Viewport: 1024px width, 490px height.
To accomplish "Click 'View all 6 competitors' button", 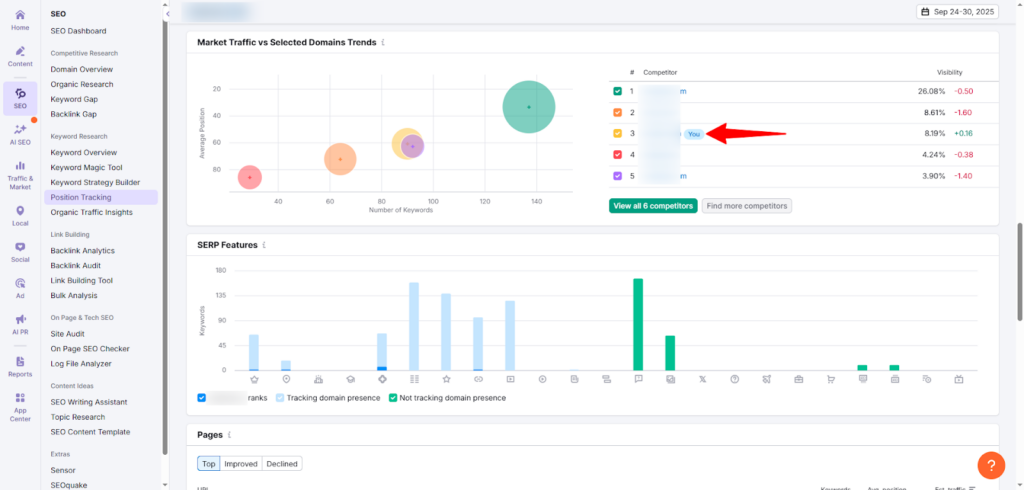I will click(652, 206).
